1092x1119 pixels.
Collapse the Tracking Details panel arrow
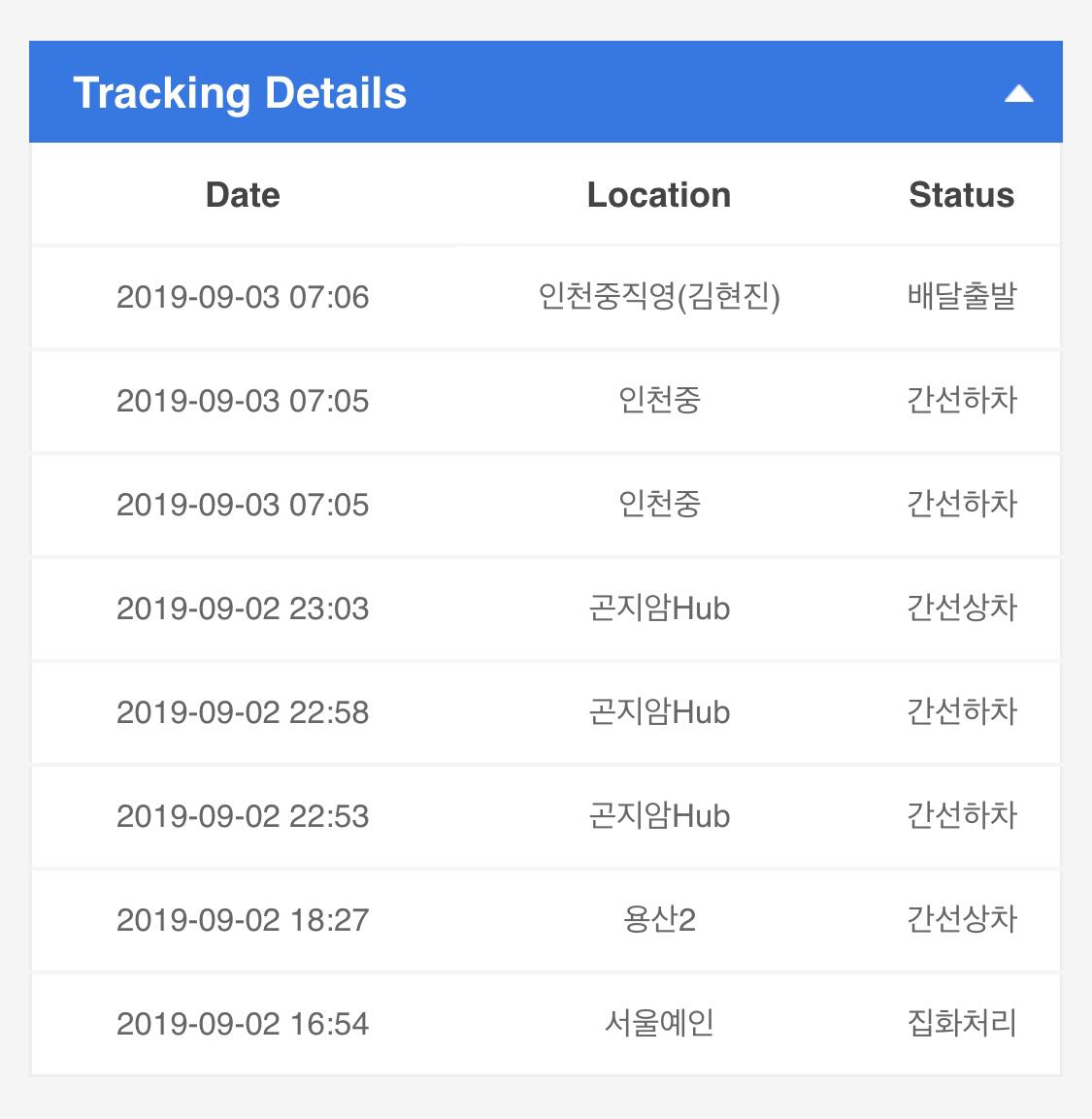(1018, 94)
